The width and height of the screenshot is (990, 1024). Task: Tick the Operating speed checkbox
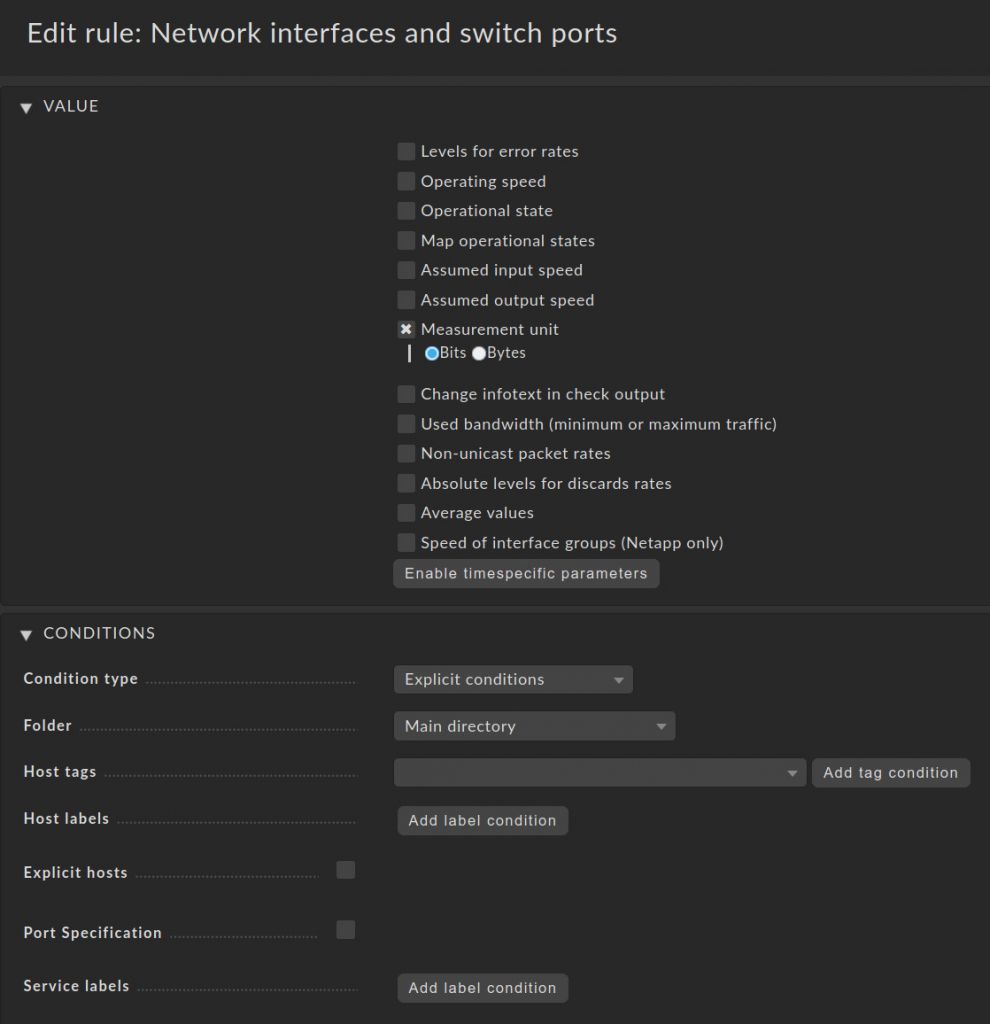point(406,181)
